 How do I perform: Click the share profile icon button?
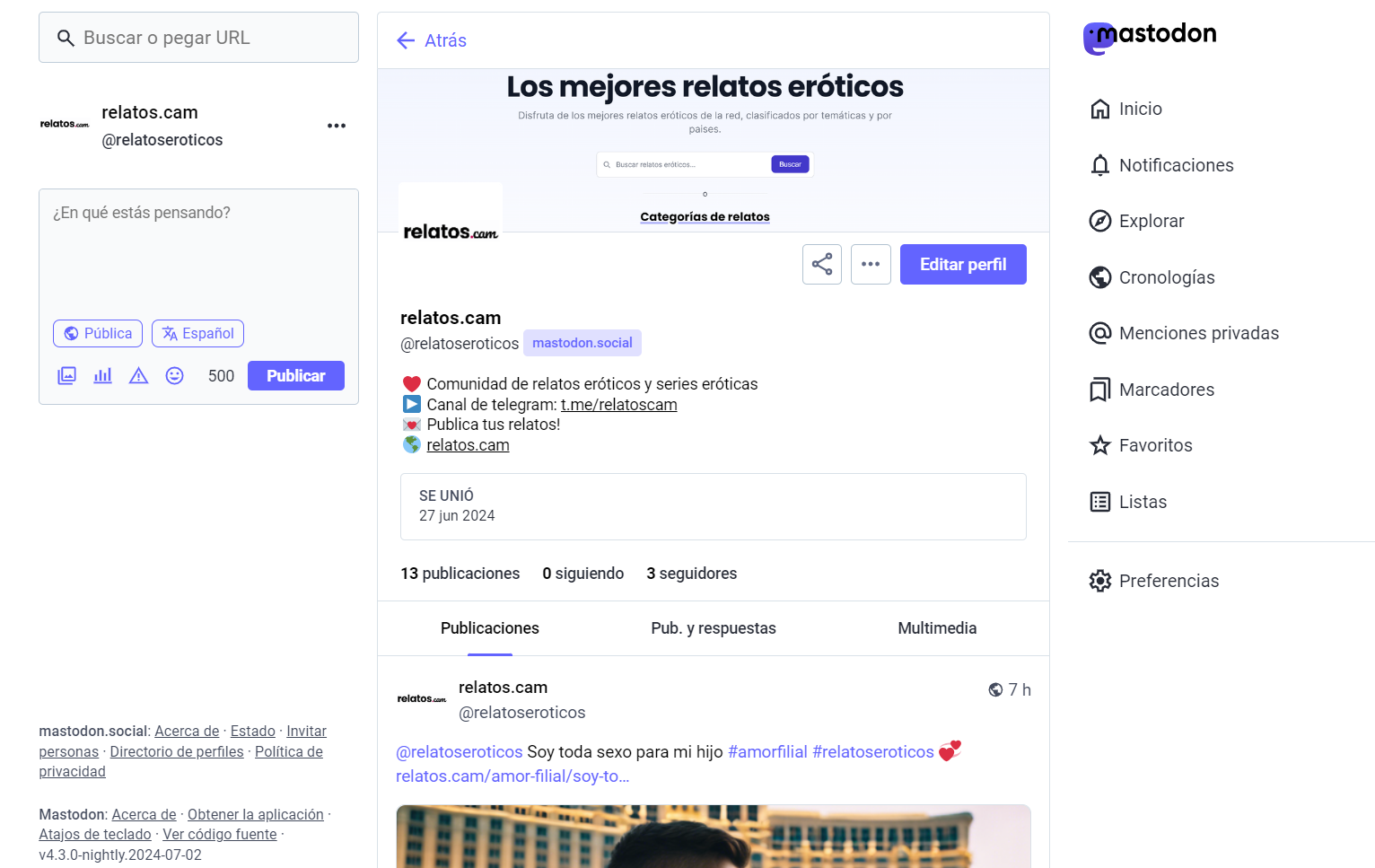pos(822,264)
